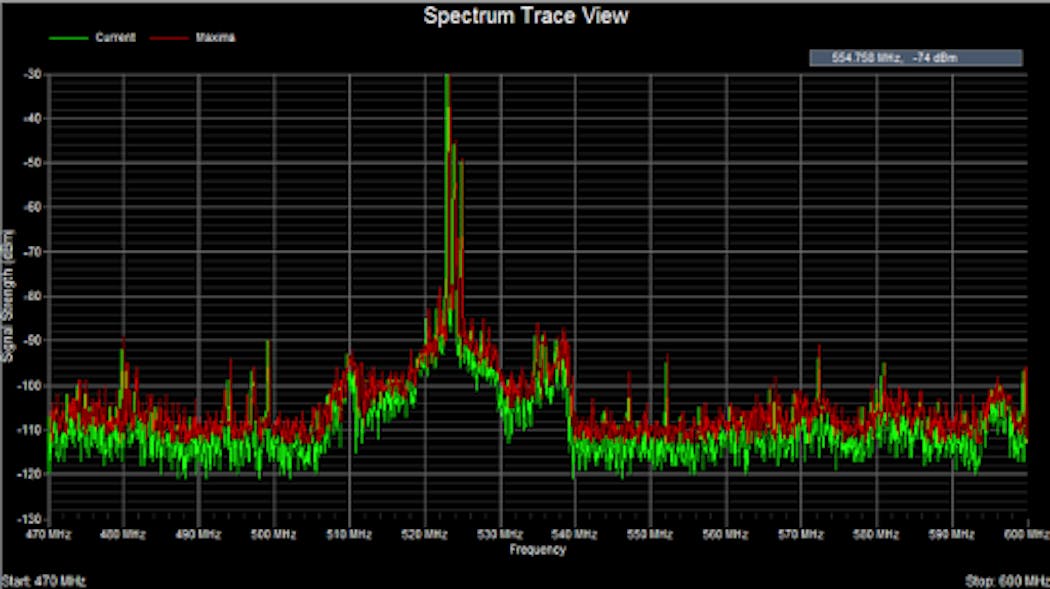The height and width of the screenshot is (589, 1050).
Task: Click the Spectrum Trace View title
Action: 525,16
